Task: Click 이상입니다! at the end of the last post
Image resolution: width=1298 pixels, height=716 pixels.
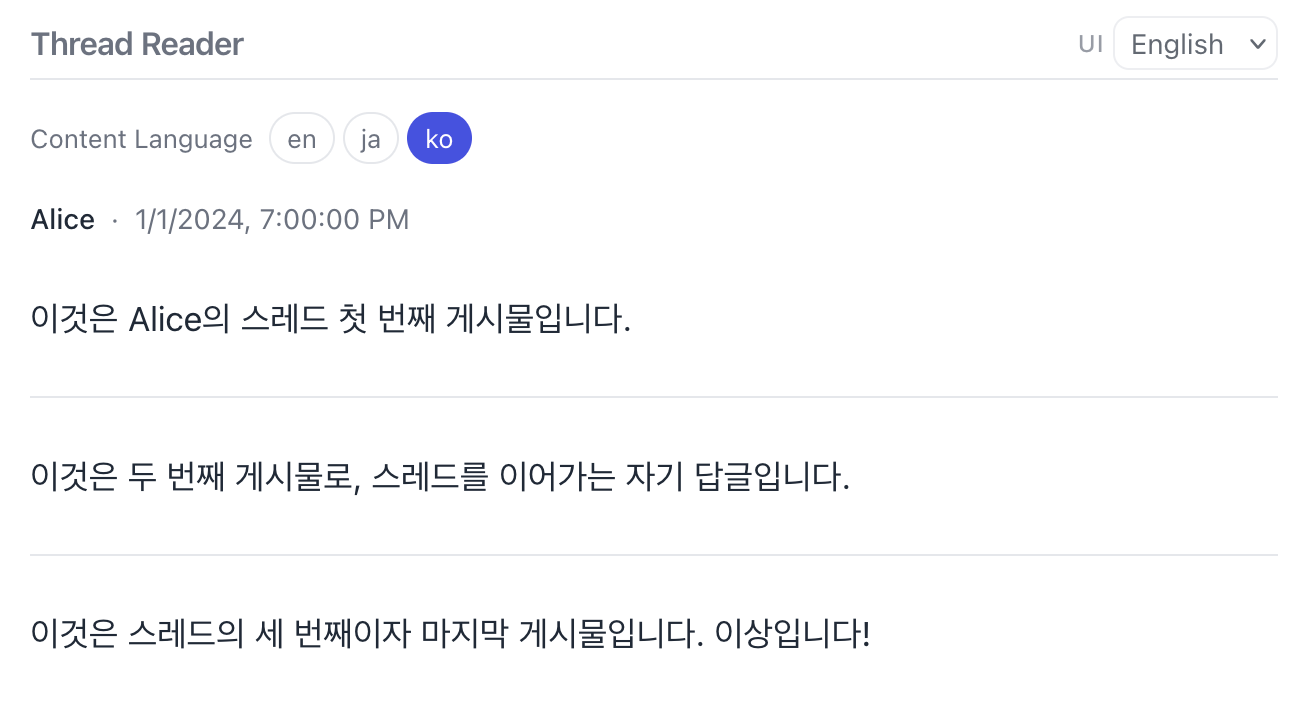Action: [793, 634]
